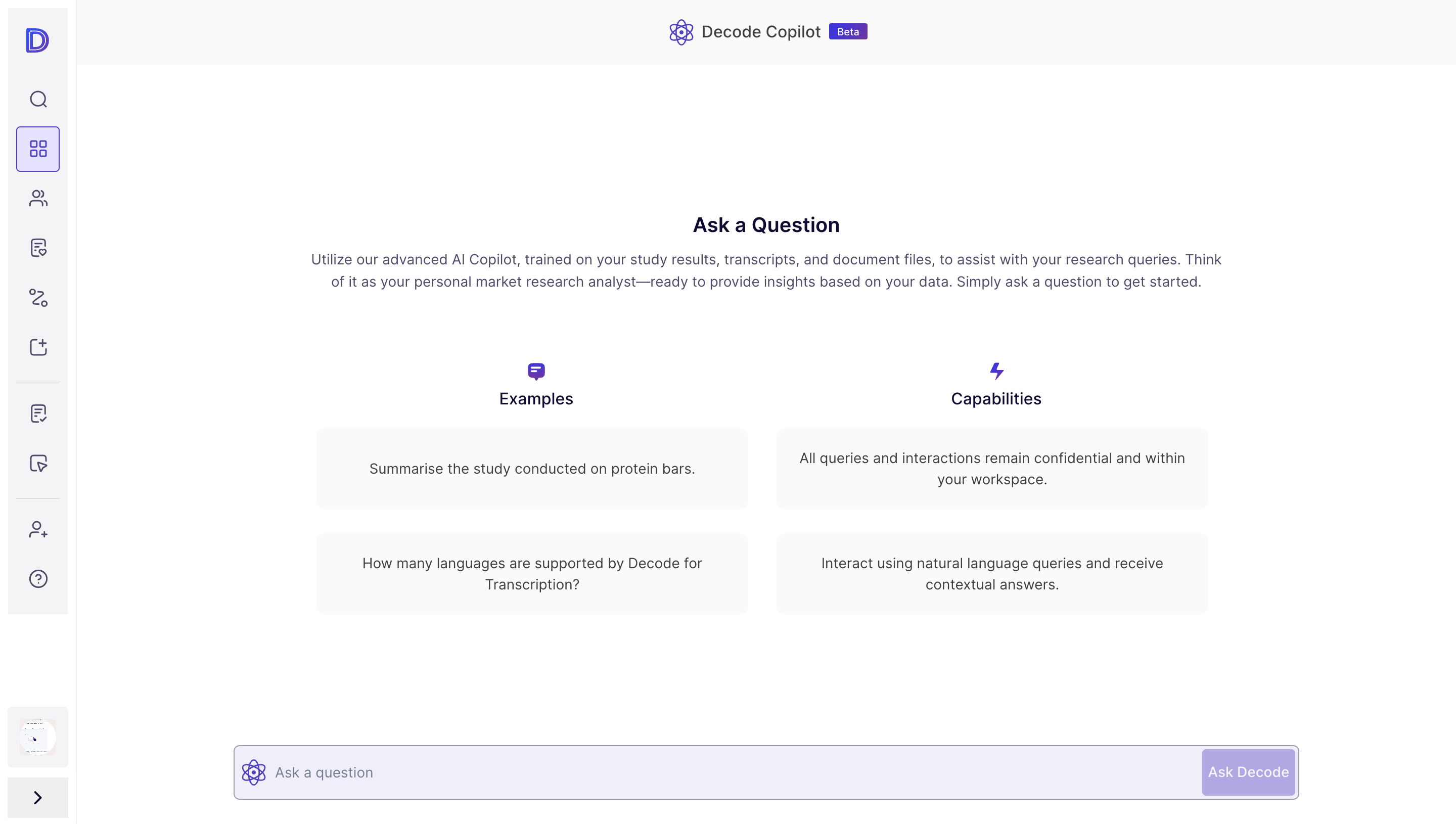
Task: Open the document with heart icon
Action: click(38, 248)
